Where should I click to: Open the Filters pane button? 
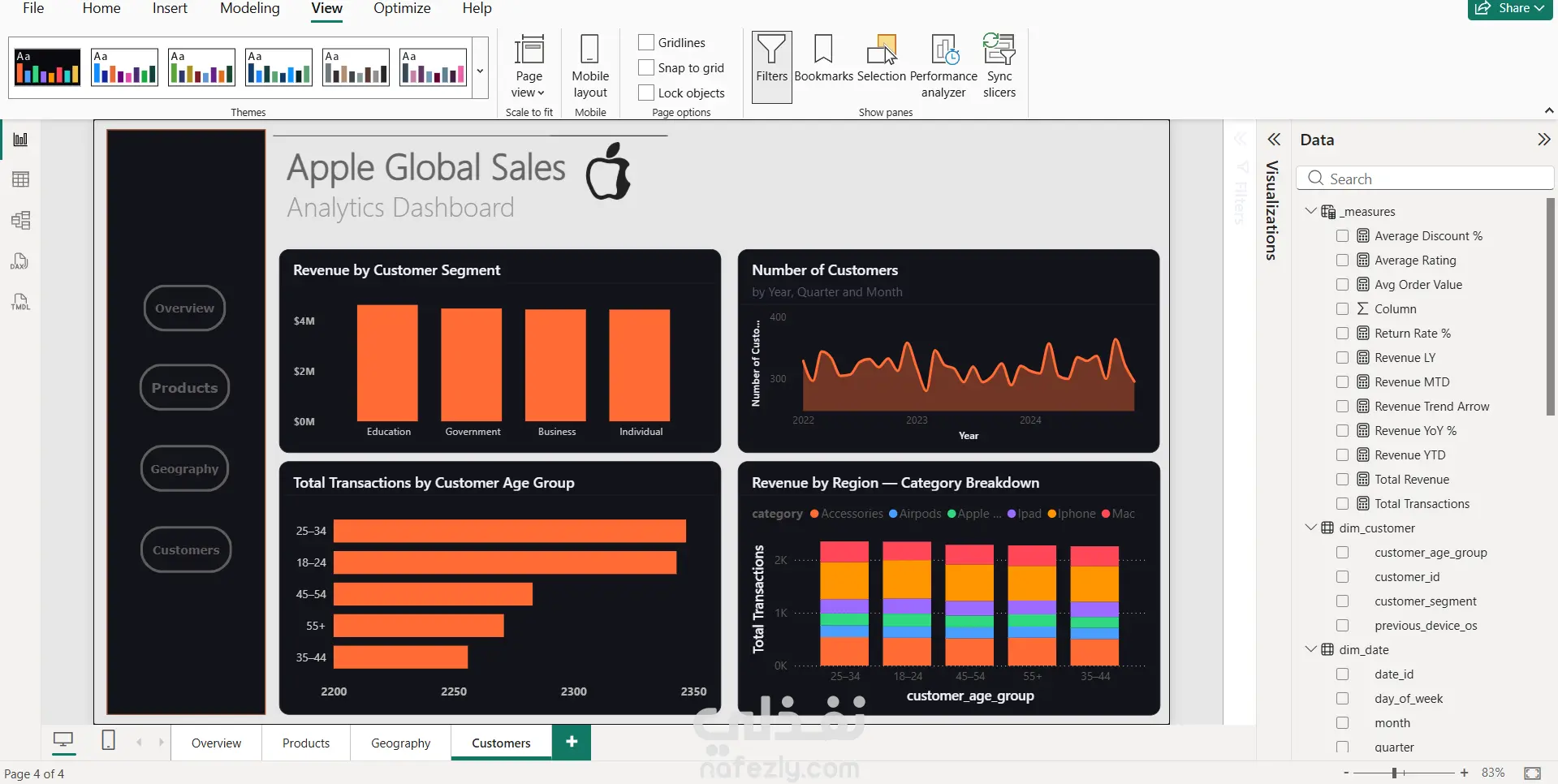point(771,67)
